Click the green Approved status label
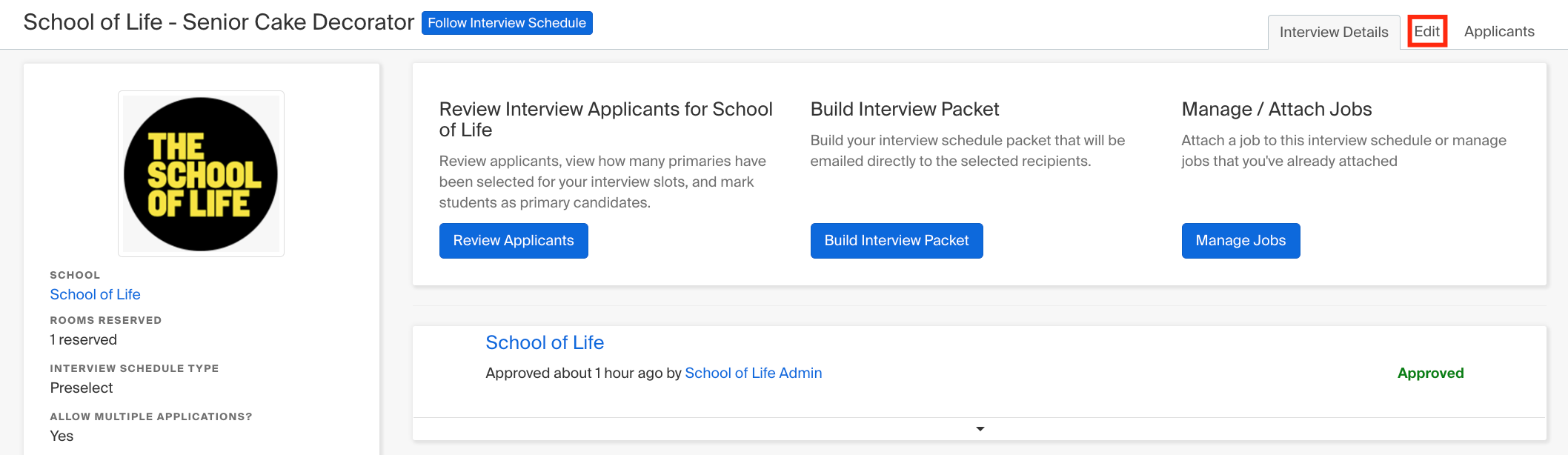 click(1430, 373)
